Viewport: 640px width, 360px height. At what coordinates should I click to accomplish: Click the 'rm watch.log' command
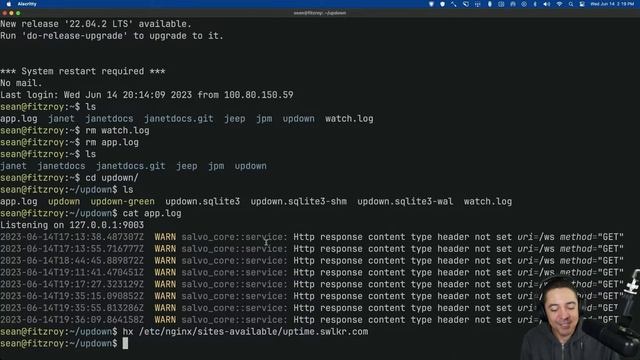tap(117, 130)
